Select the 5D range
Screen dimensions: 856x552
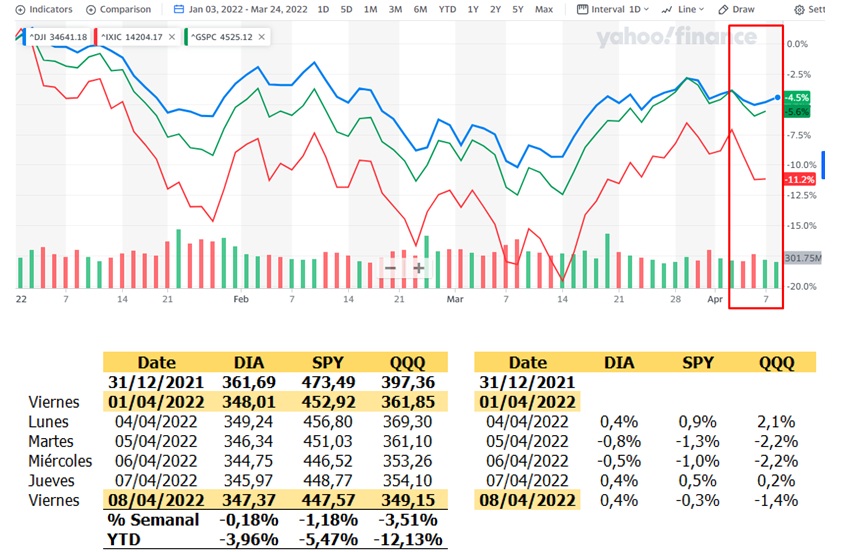tap(346, 9)
